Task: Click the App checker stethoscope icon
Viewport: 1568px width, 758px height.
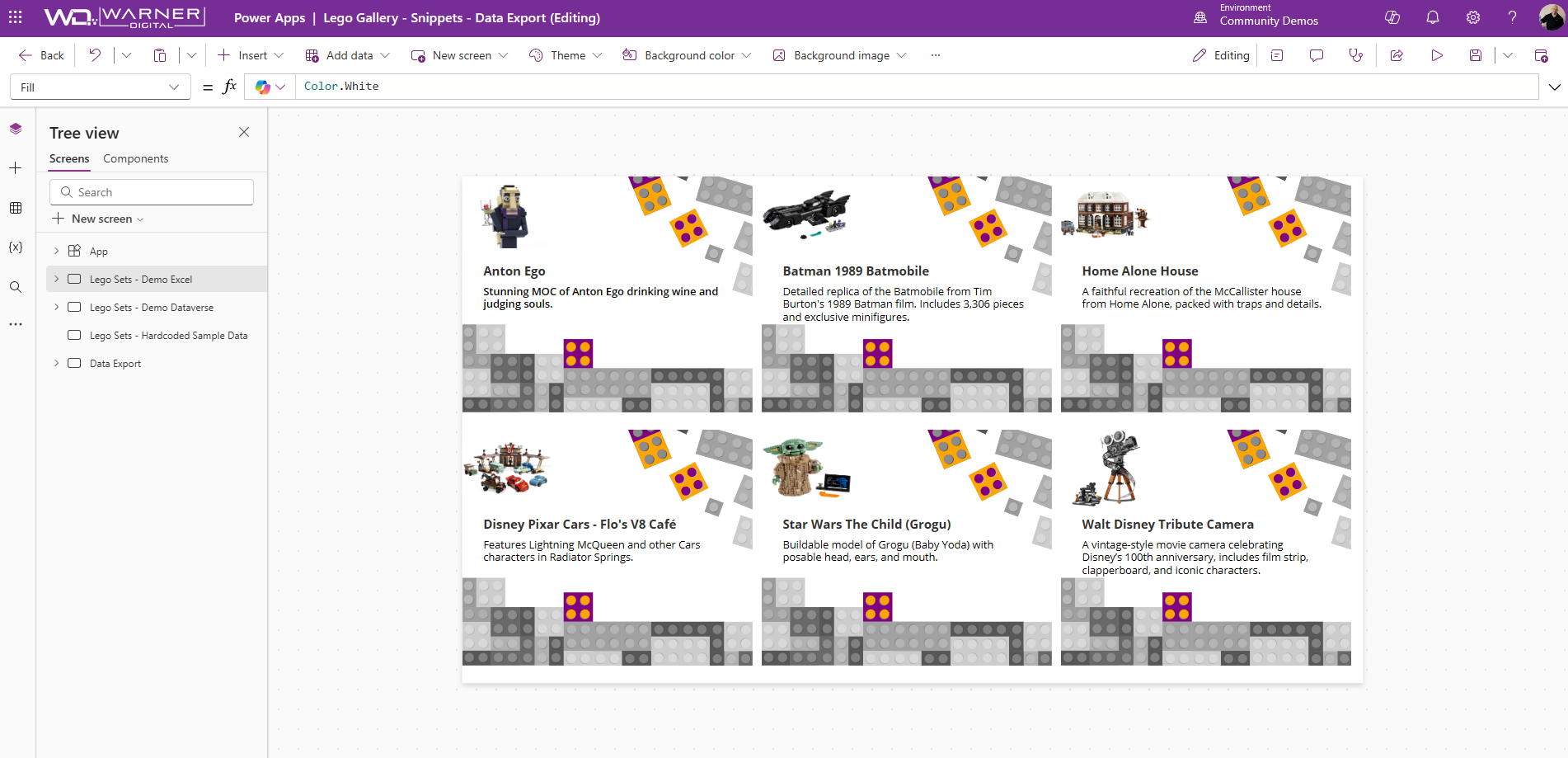Action: (1356, 55)
